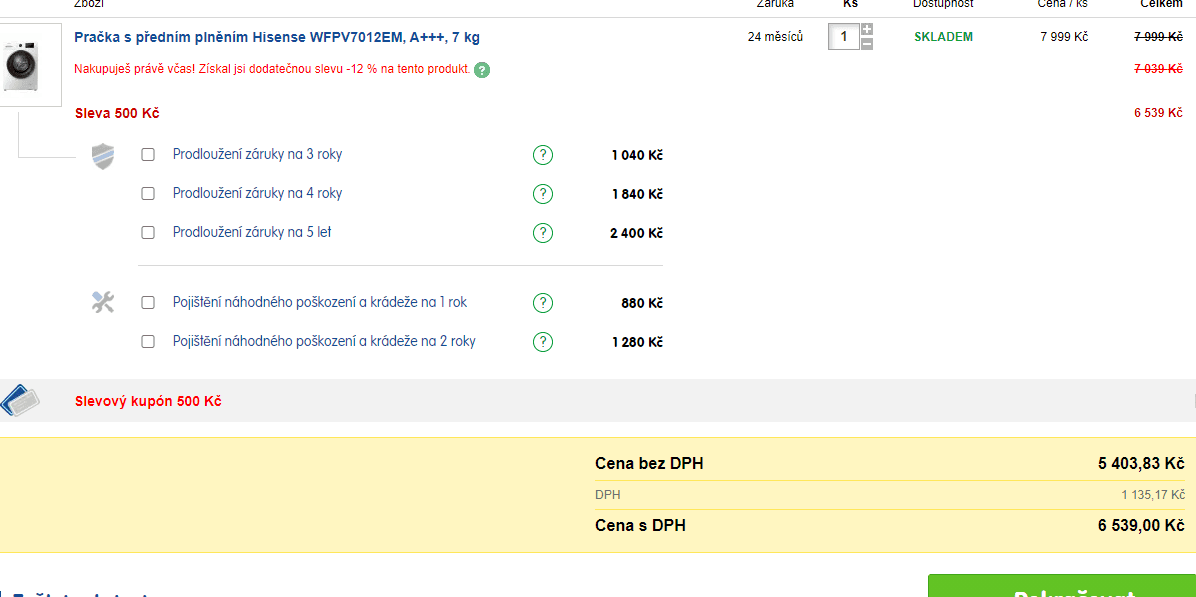Open the Hisense WFPV7012EM washing machine product link
The image size is (1196, 597).
tap(277, 37)
